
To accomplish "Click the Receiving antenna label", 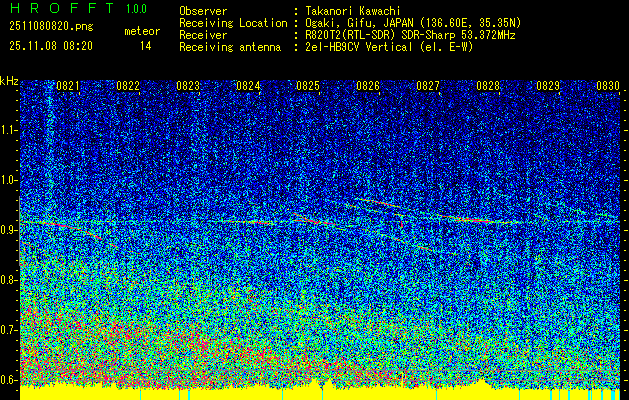I will (x=230, y=47).
